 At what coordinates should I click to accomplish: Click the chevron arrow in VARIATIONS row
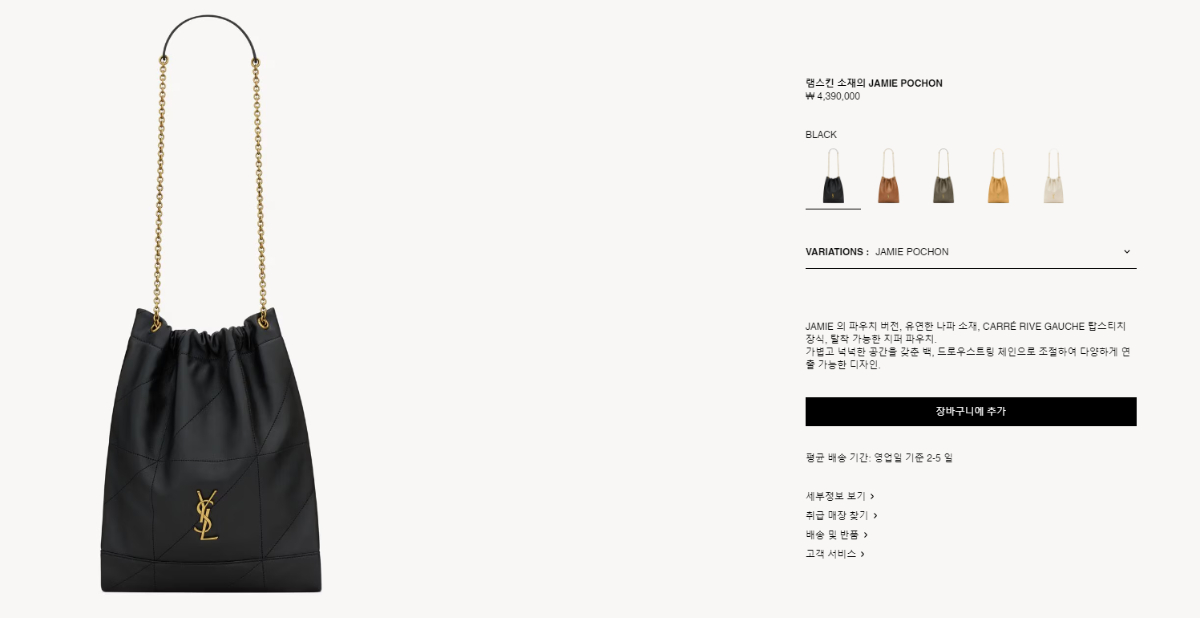1127,252
